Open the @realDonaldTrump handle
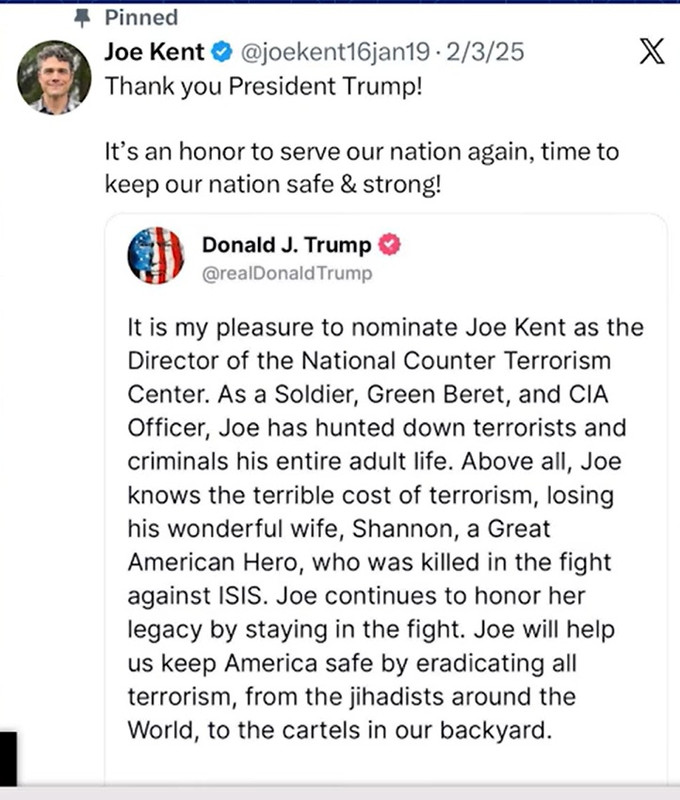 [287, 273]
